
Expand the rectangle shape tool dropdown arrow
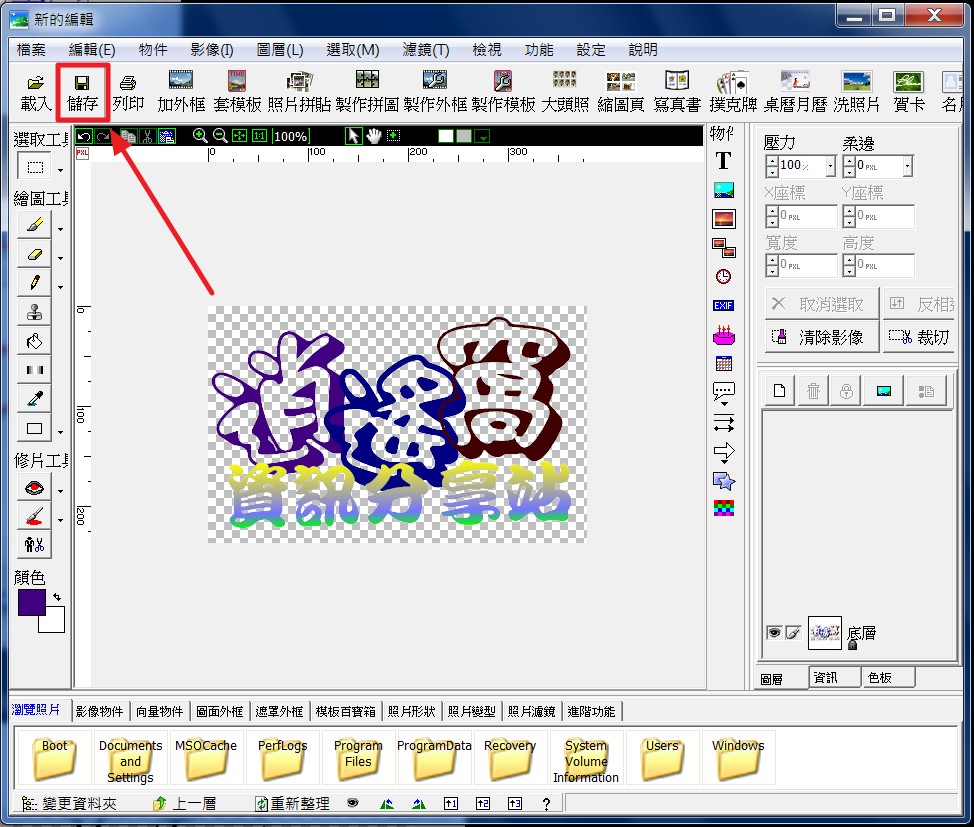pyautogui.click(x=60, y=432)
